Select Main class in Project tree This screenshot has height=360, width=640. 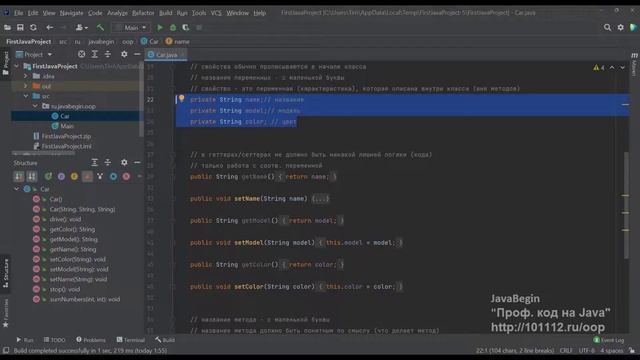(63, 126)
